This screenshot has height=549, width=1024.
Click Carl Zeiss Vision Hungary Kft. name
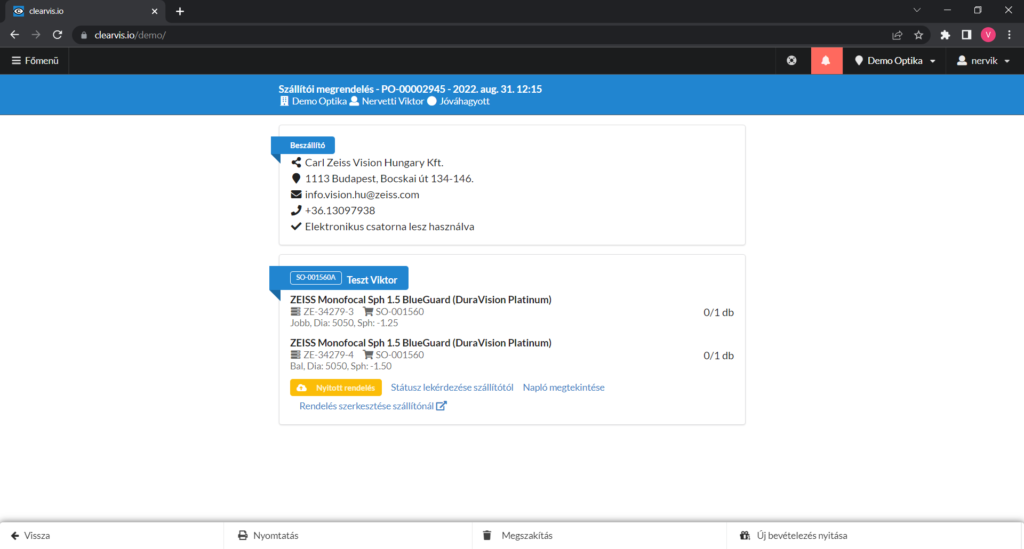(x=374, y=163)
